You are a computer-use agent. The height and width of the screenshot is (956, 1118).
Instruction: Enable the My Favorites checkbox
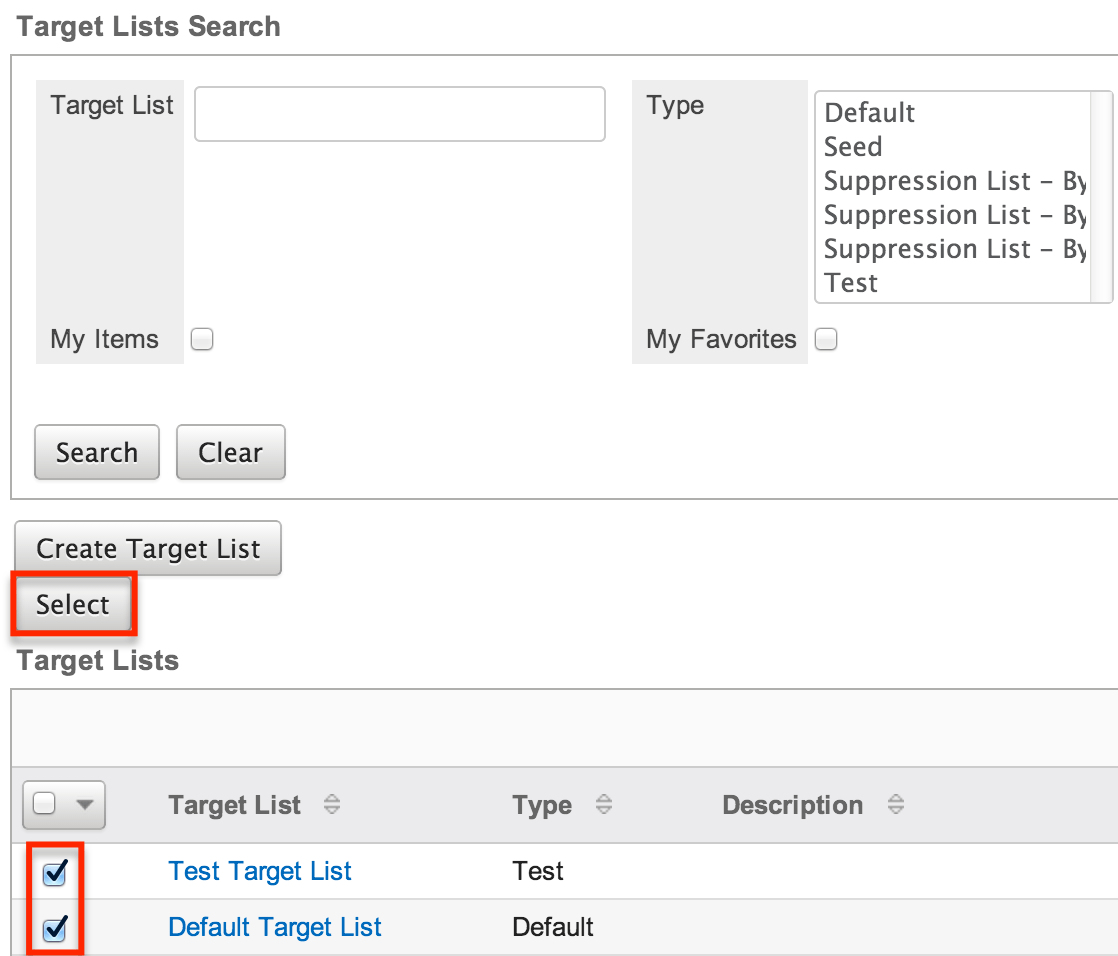pyautogui.click(x=826, y=340)
